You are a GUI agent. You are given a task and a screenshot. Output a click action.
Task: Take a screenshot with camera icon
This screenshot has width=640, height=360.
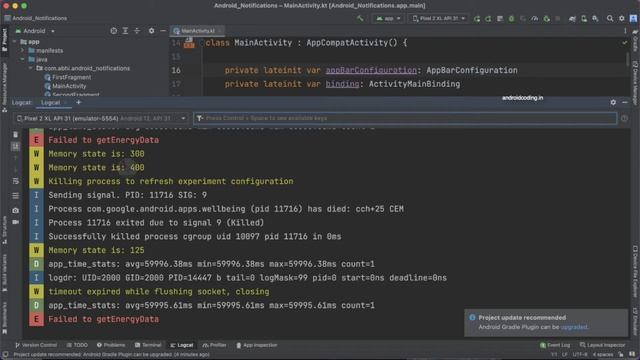point(16,210)
